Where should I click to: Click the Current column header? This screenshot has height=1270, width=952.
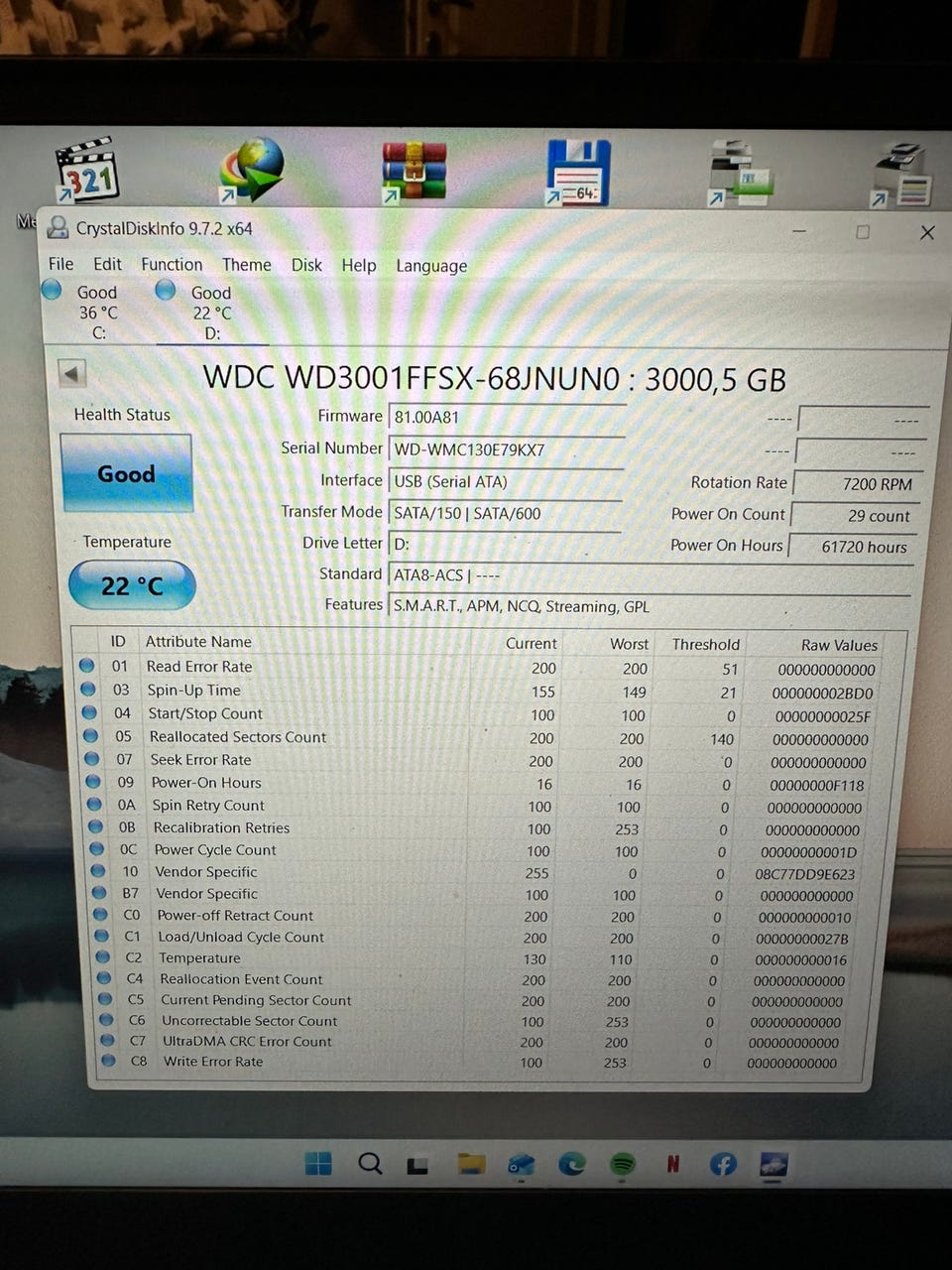tap(531, 643)
